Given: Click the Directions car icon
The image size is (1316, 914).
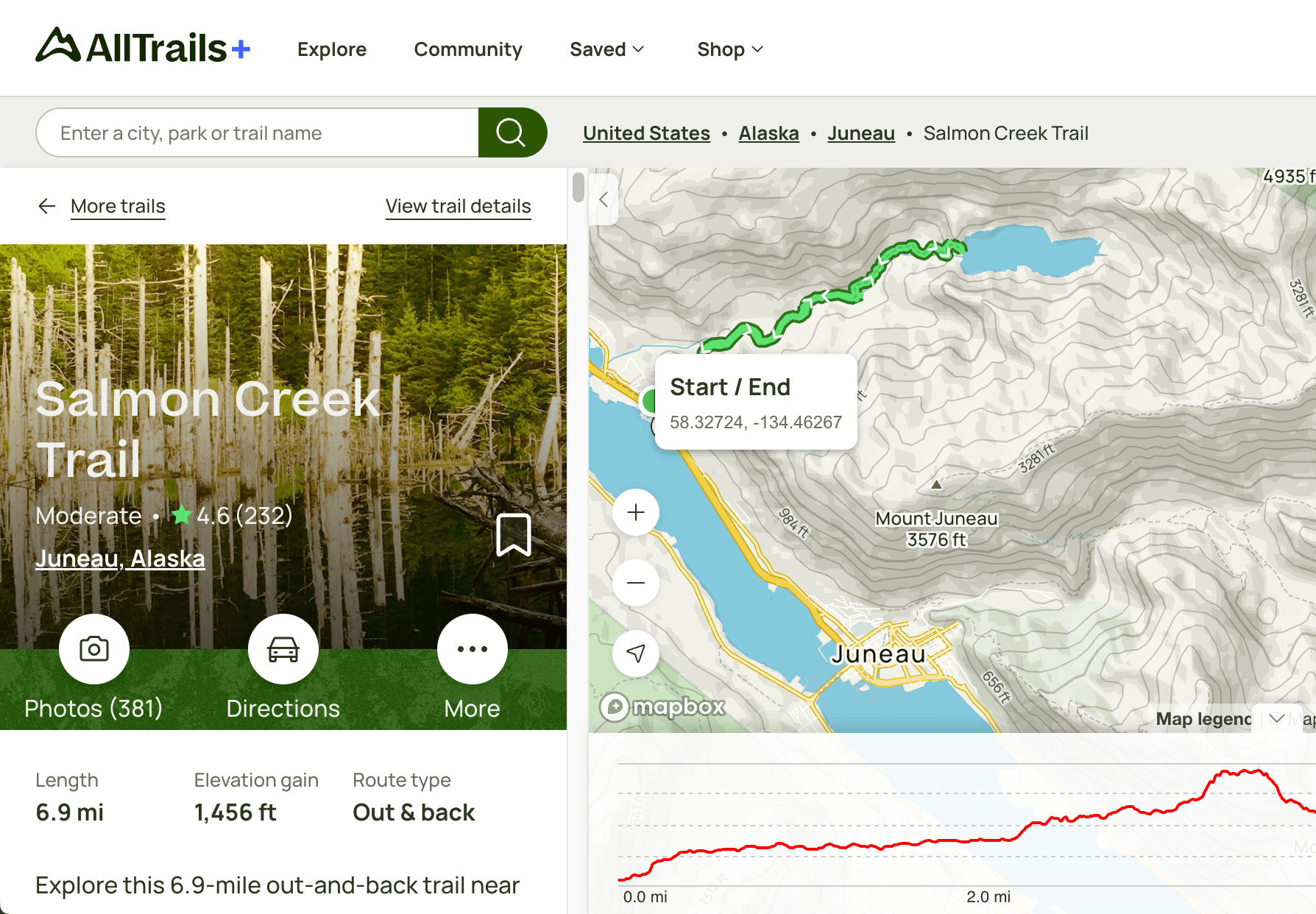Looking at the screenshot, I should click(283, 649).
